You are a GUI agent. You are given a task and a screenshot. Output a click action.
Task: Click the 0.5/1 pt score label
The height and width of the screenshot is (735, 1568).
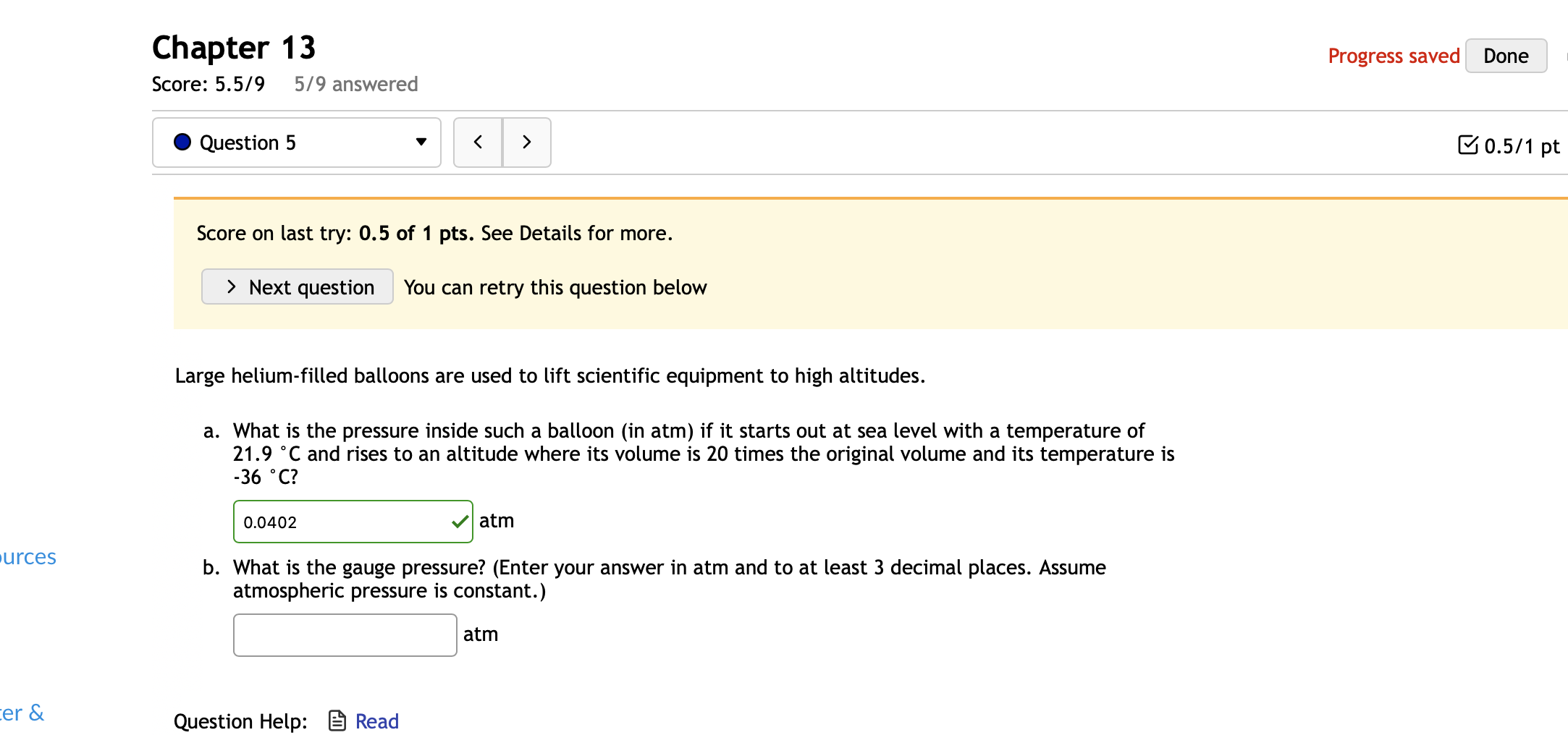click(1521, 146)
